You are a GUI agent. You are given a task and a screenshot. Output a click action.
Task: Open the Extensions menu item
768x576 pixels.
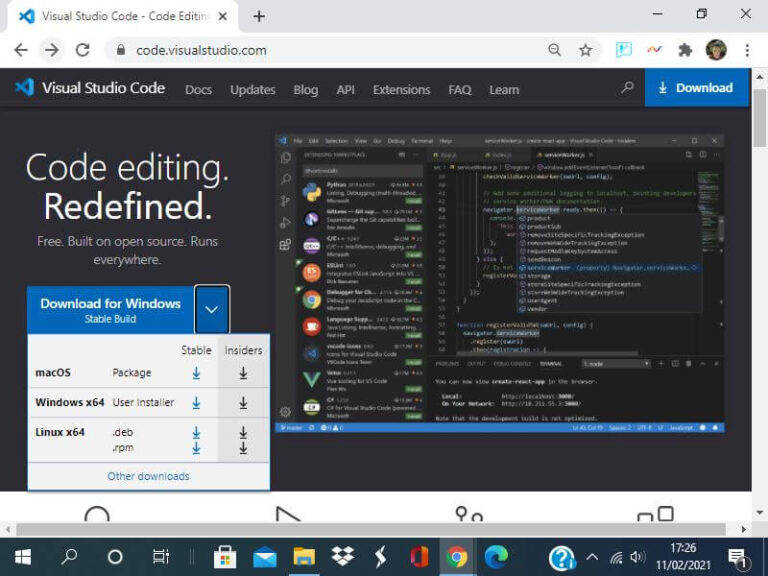click(401, 90)
